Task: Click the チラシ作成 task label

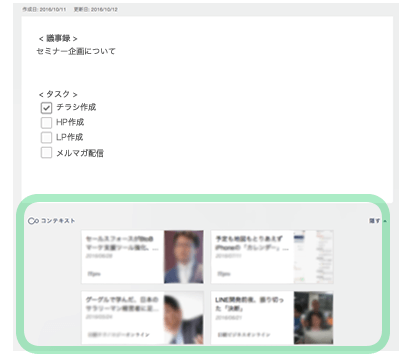Action: [76, 107]
